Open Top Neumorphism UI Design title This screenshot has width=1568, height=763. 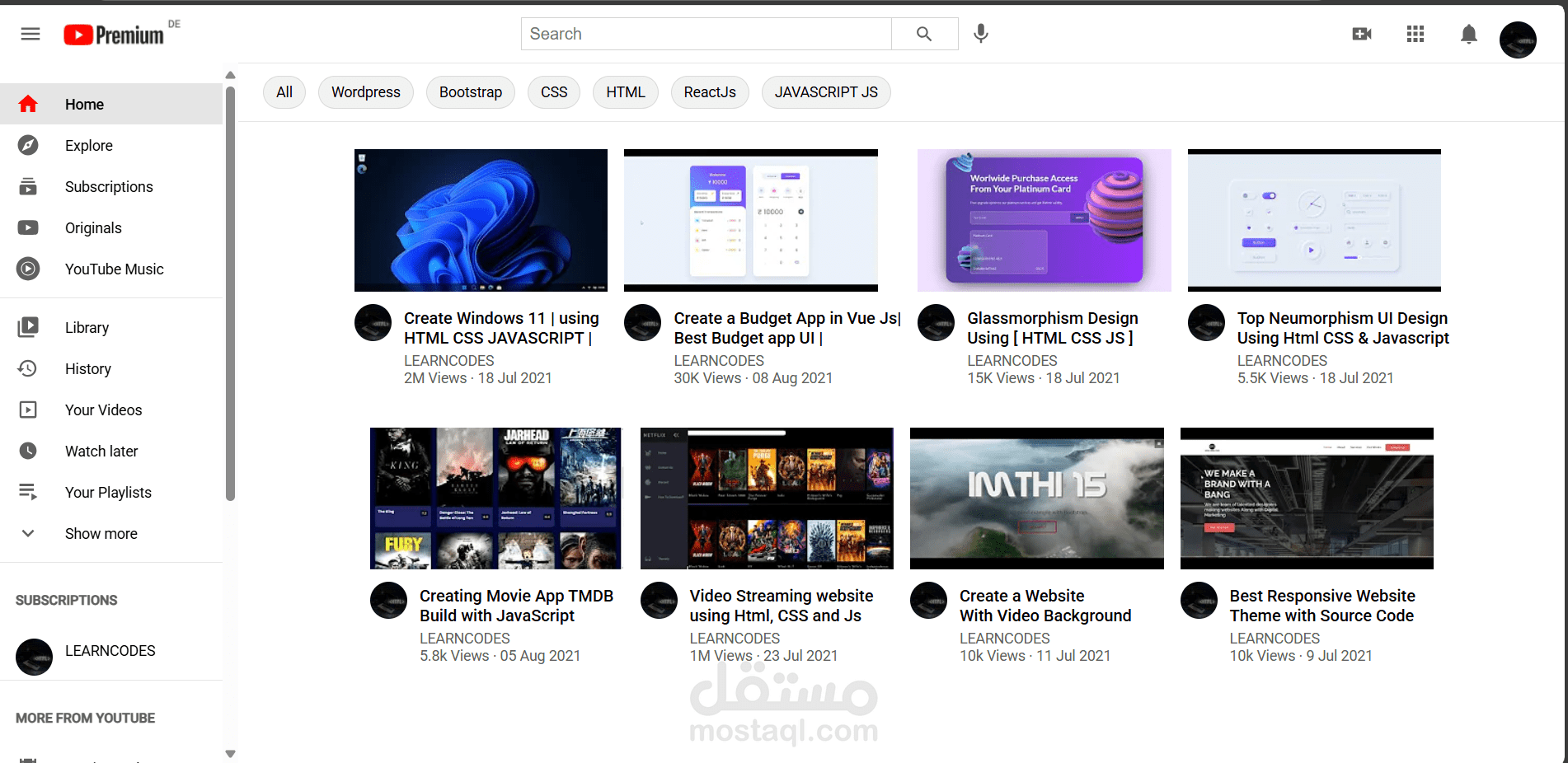tap(1343, 328)
